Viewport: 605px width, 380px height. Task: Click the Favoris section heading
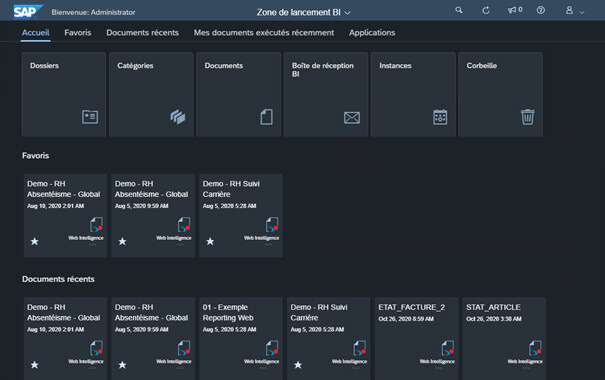pos(35,155)
